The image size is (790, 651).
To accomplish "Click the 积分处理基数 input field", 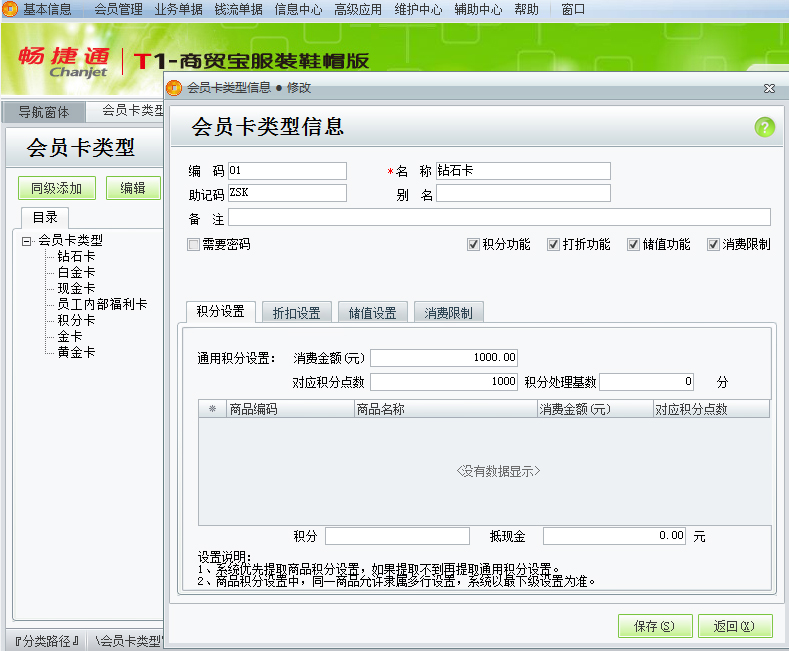I will (646, 381).
